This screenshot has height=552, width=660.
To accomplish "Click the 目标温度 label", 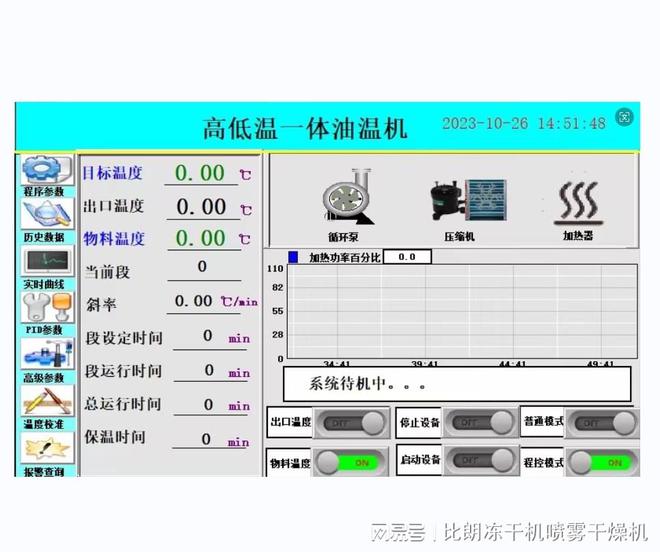I will [112, 173].
